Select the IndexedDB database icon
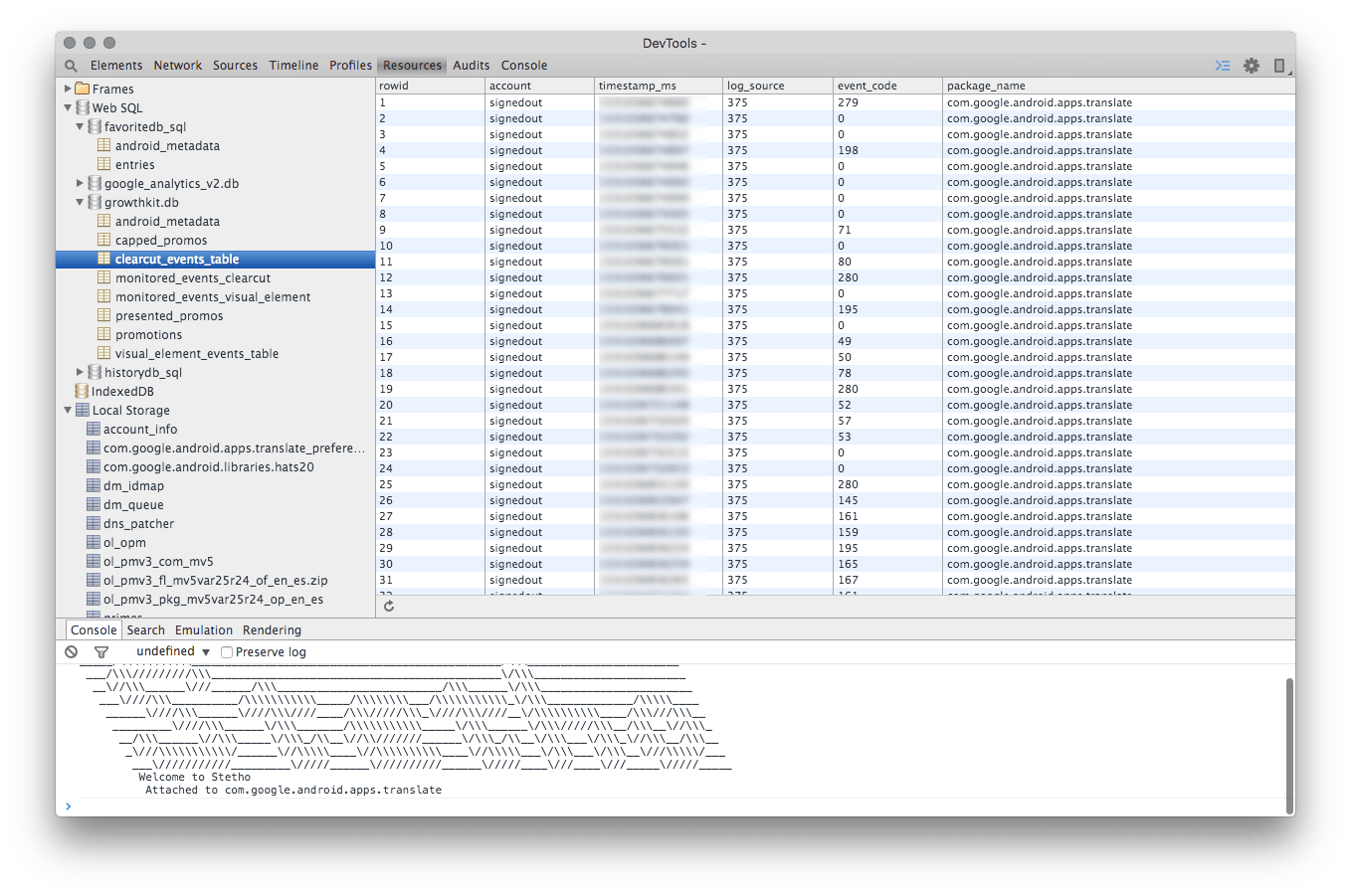Viewport: 1351px width, 896px height. pos(83,392)
